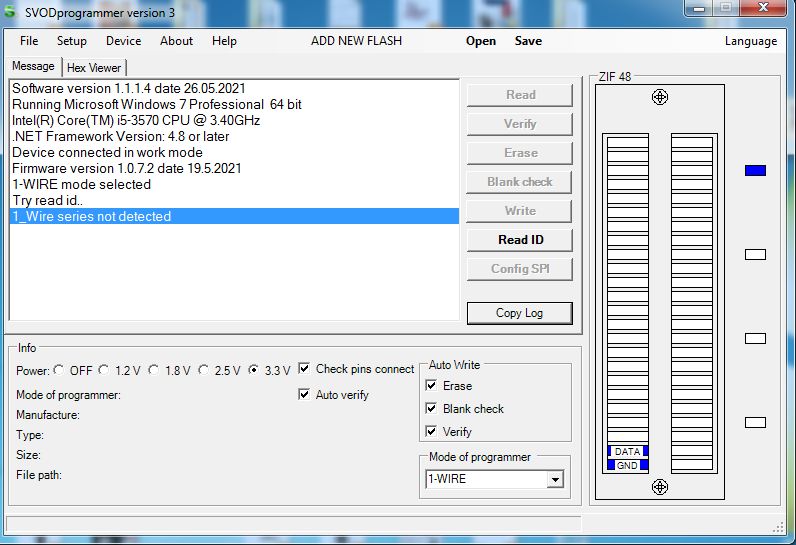Toggle Auto verify checkbox

coord(304,394)
